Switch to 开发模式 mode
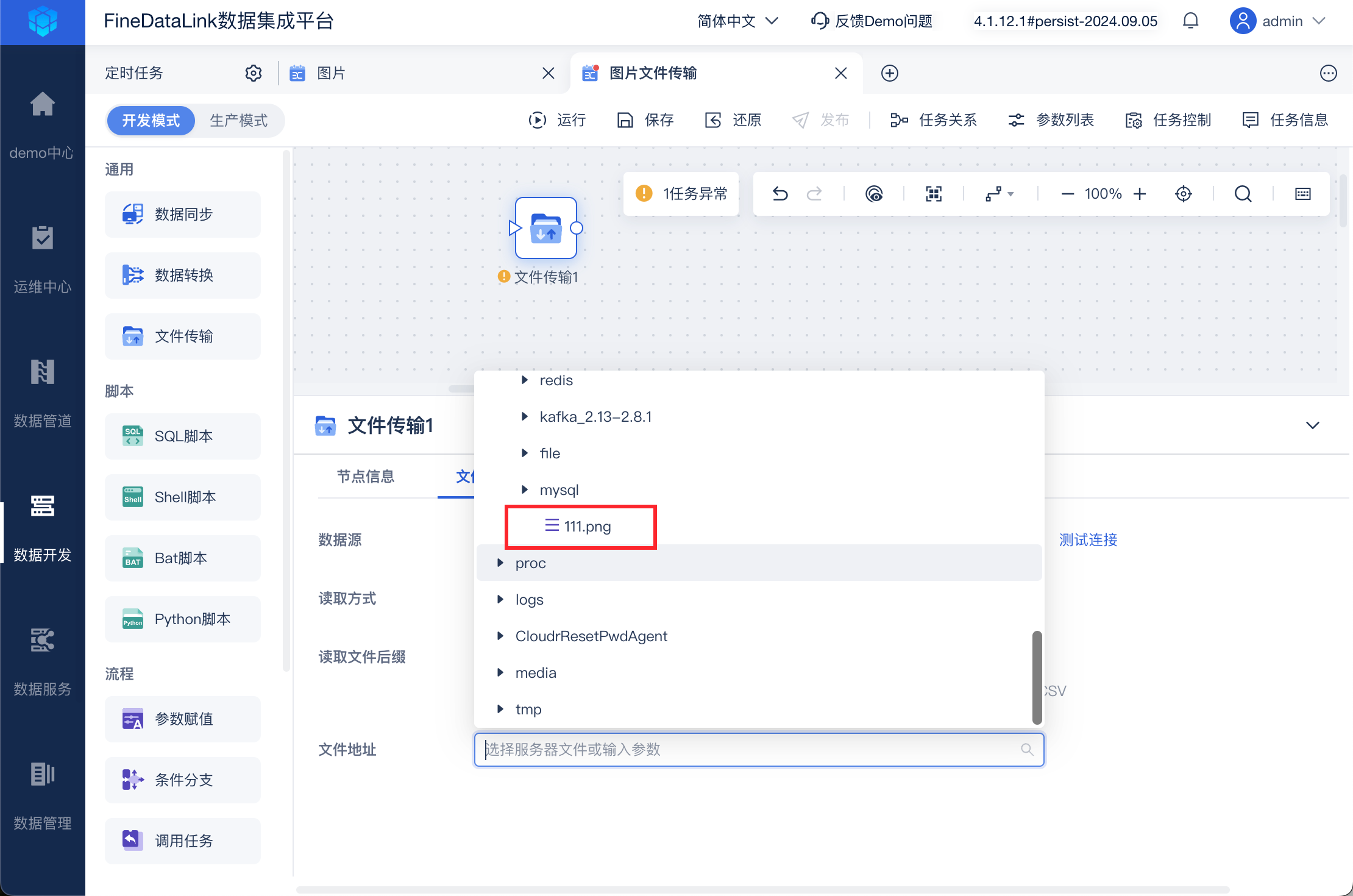Screen dimensions: 1353x896 tap(151, 120)
